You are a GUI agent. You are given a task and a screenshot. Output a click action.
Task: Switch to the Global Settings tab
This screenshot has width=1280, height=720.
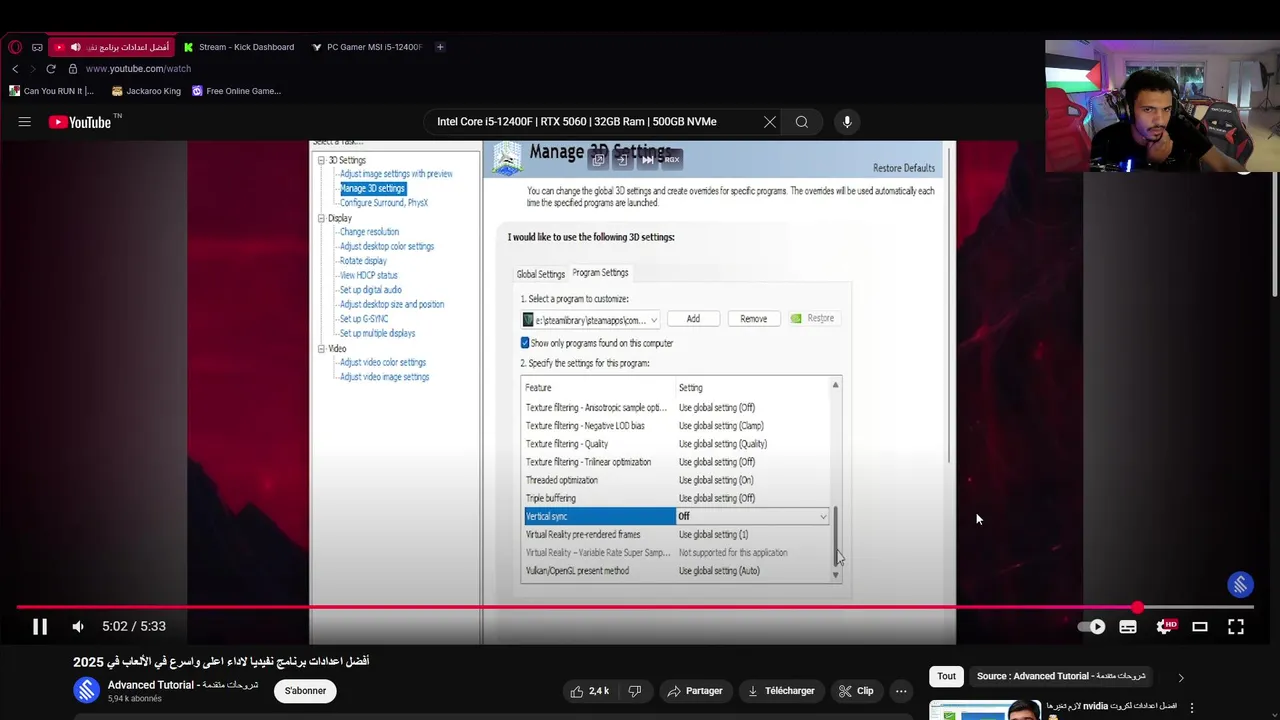coord(540,274)
